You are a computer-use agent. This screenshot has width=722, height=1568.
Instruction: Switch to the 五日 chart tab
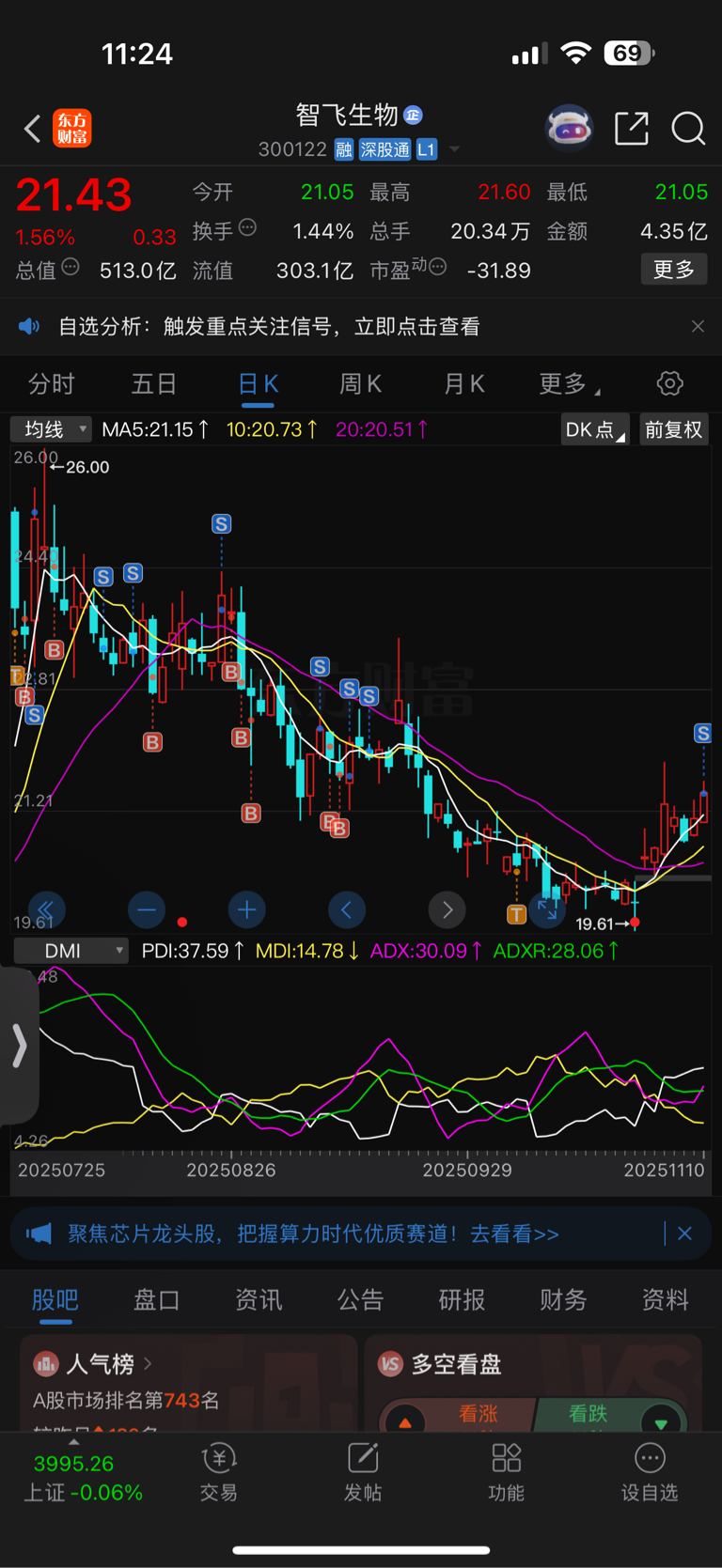154,384
